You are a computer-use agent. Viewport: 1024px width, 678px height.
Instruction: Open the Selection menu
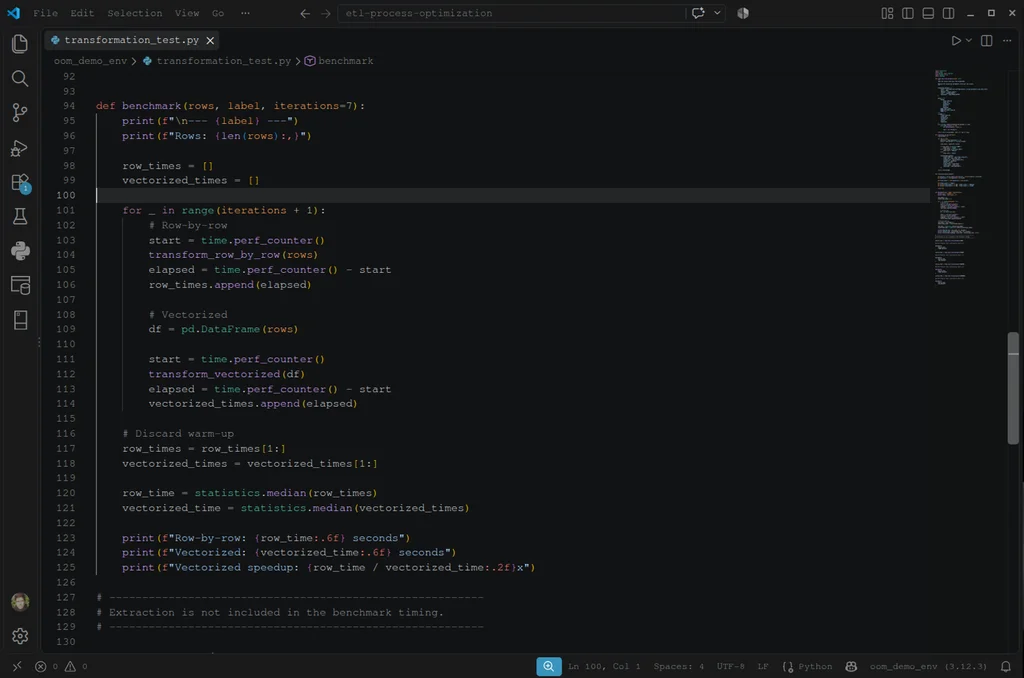(x=135, y=13)
